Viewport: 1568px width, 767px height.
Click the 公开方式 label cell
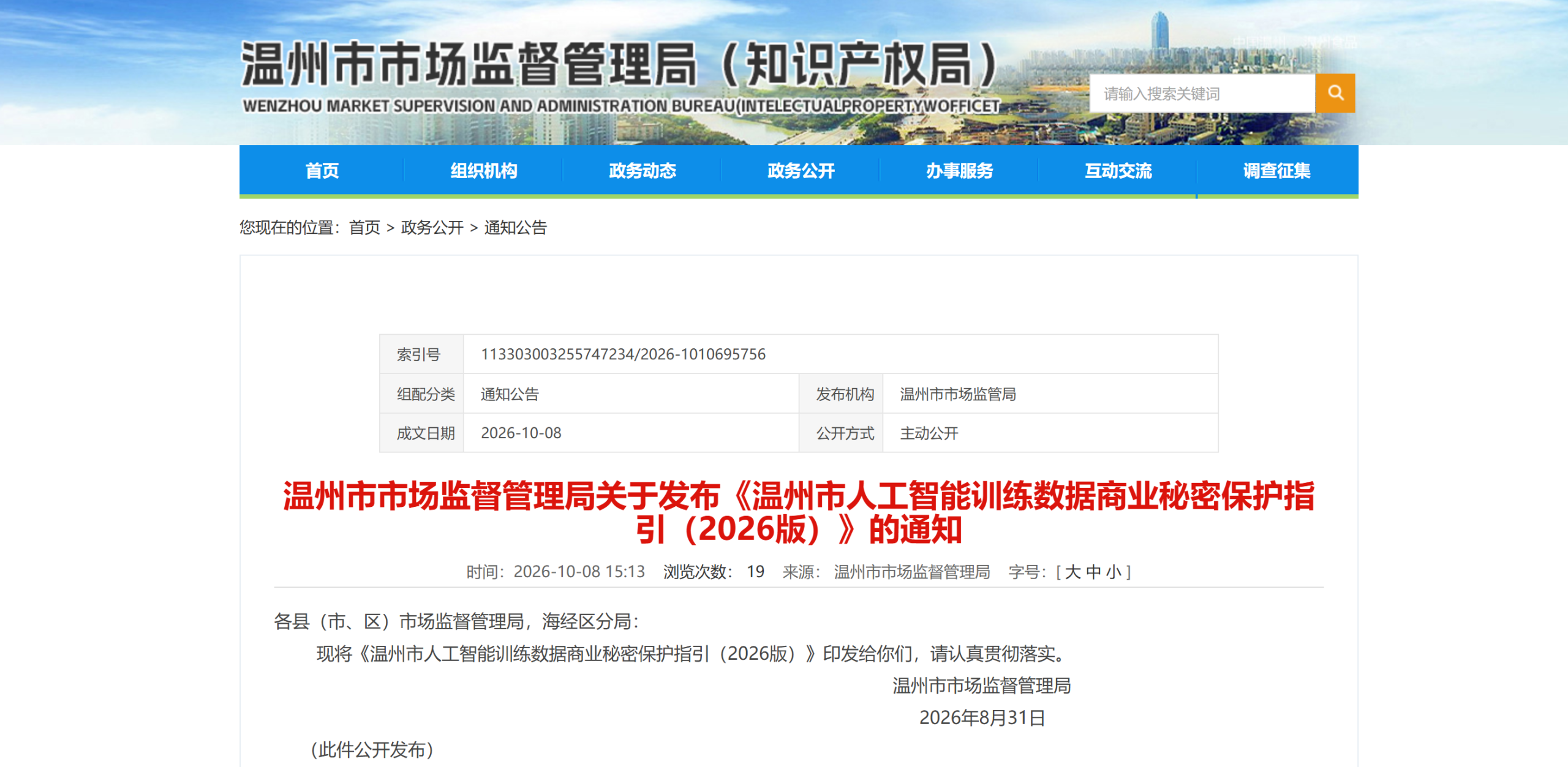click(x=841, y=433)
